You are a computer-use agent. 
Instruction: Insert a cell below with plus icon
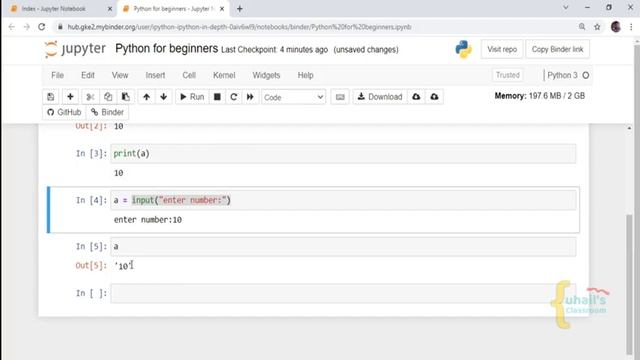(70, 97)
